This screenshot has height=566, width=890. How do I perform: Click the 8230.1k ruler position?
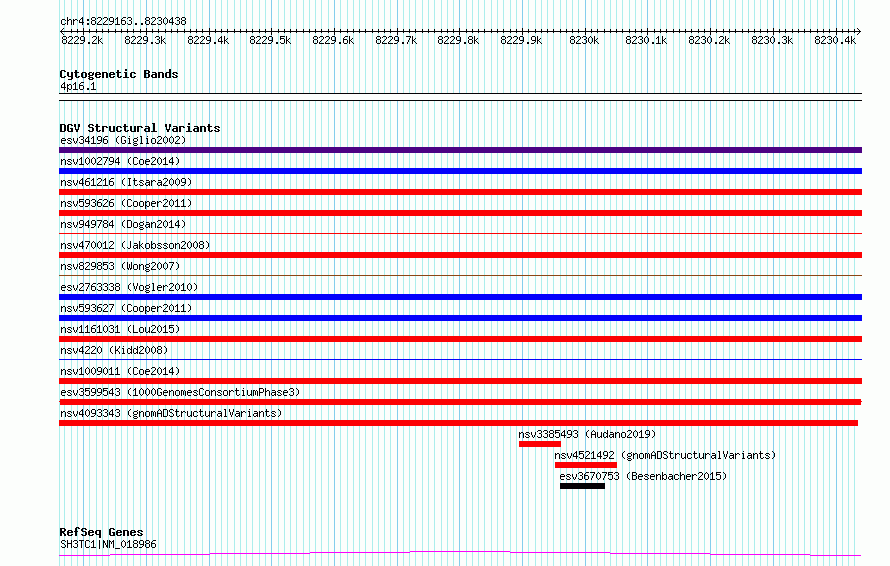click(646, 40)
